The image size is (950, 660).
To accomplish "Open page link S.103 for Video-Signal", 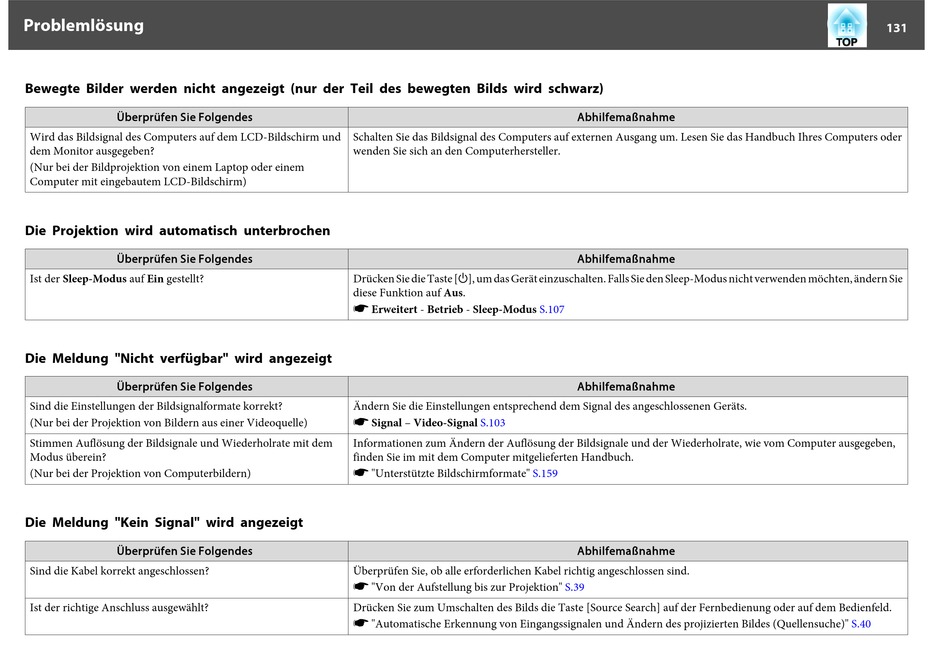I will [493, 422].
